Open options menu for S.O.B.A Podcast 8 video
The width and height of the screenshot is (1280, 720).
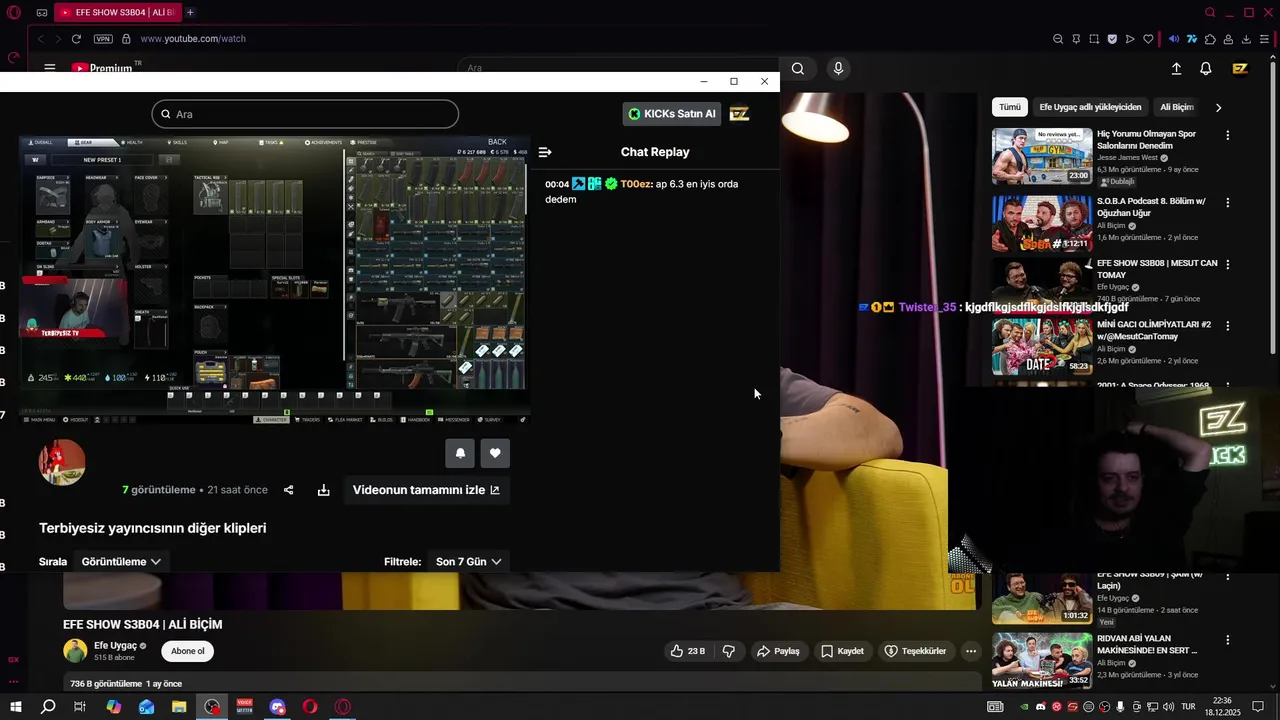(x=1228, y=202)
